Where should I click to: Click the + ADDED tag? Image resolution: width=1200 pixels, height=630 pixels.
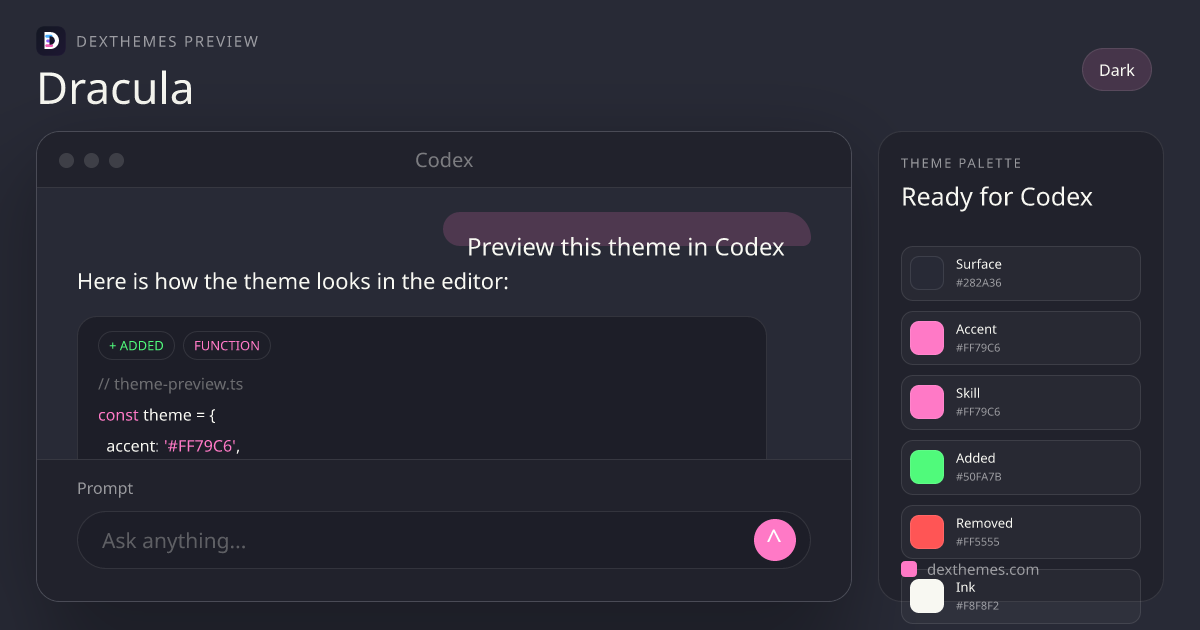pyautogui.click(x=136, y=346)
